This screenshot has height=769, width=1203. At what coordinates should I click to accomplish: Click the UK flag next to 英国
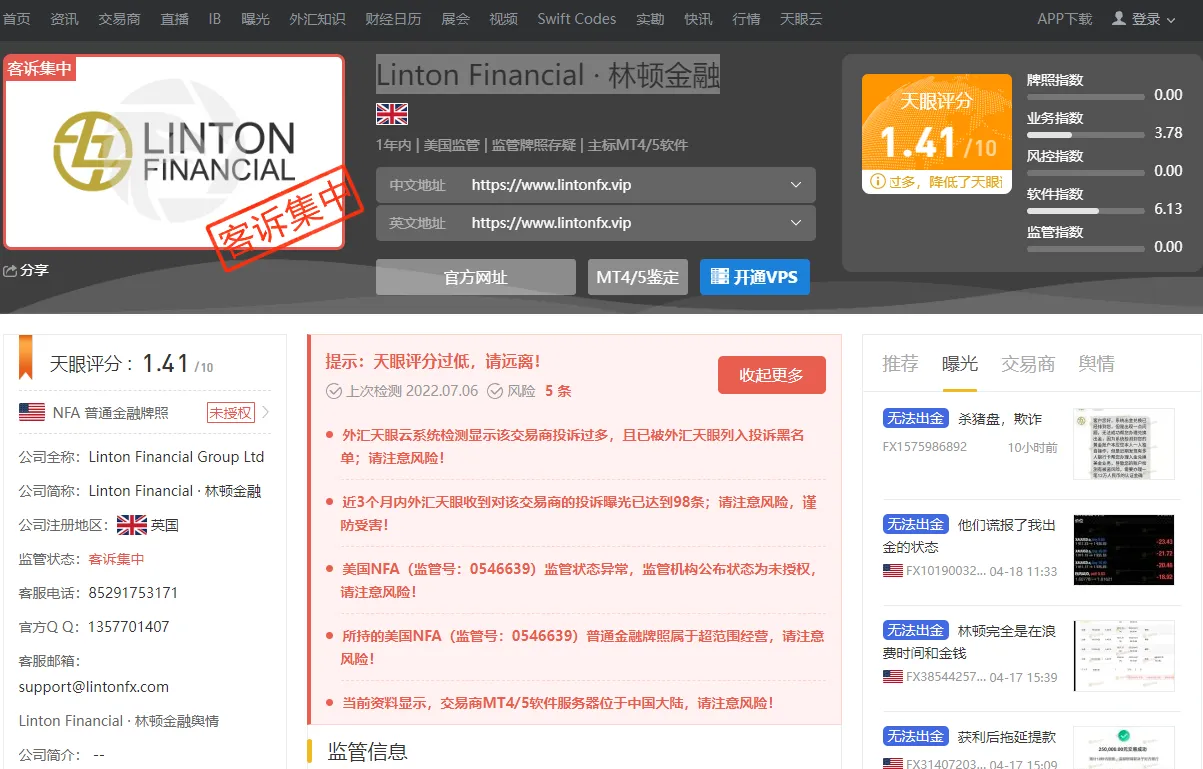132,525
